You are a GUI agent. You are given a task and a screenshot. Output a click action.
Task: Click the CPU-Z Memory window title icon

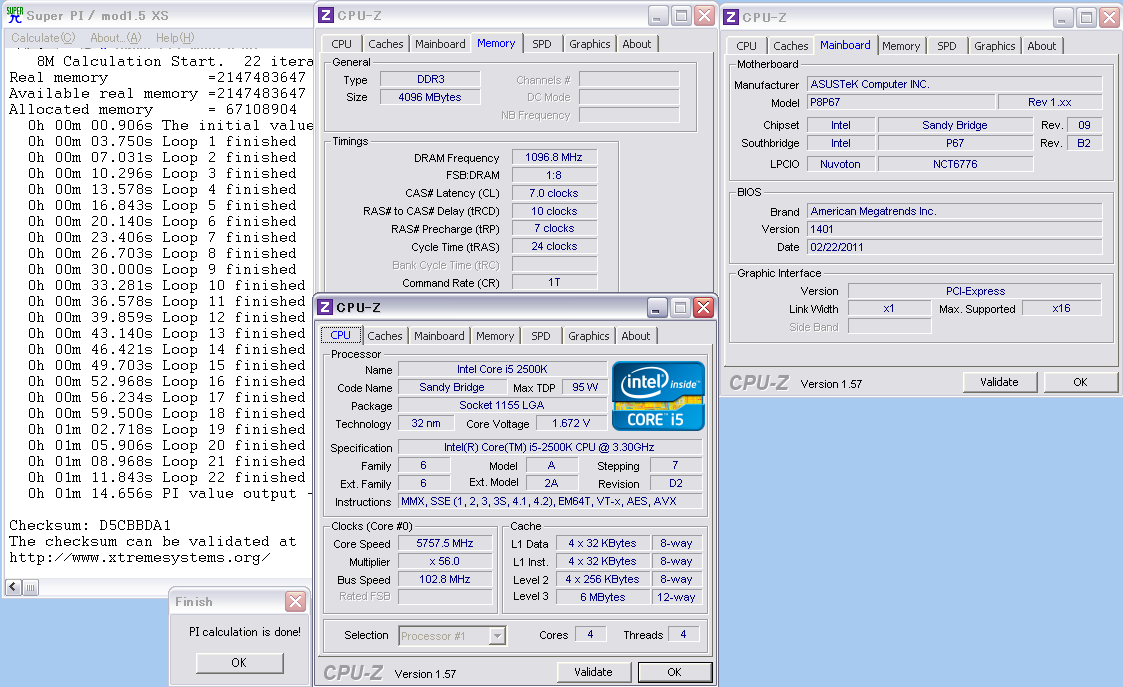coord(325,15)
